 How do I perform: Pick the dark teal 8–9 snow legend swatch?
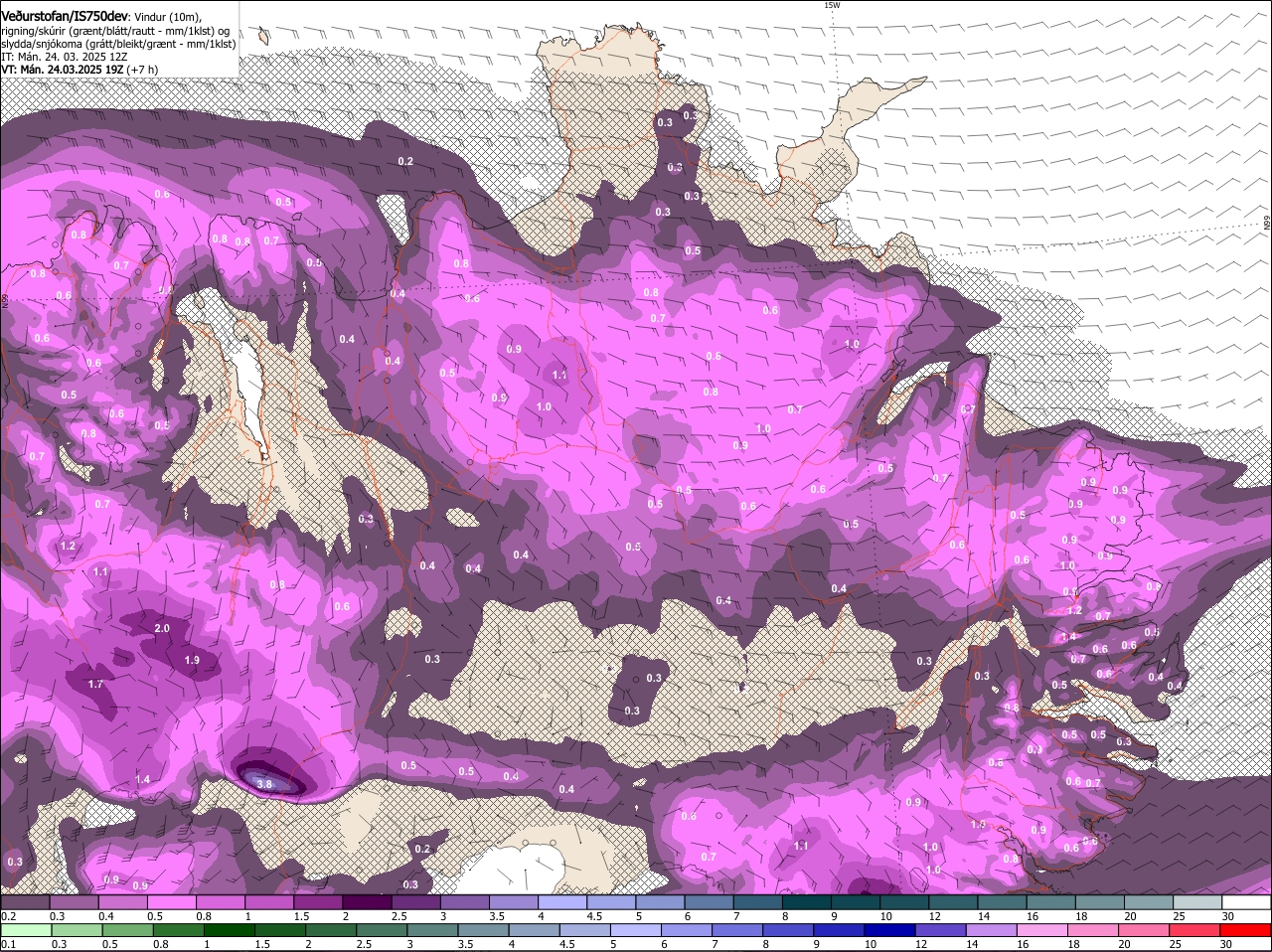807,902
